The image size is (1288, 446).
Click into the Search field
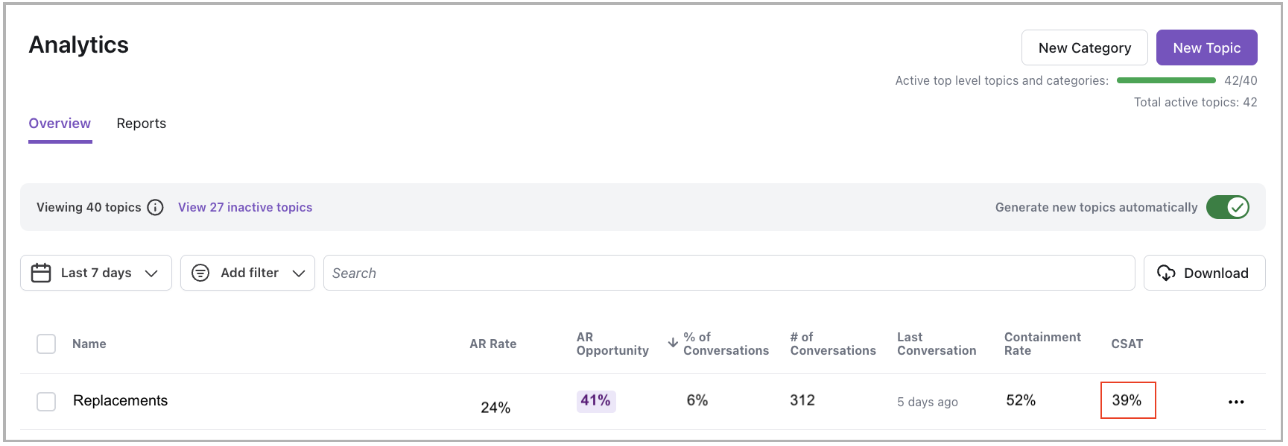tap(728, 273)
